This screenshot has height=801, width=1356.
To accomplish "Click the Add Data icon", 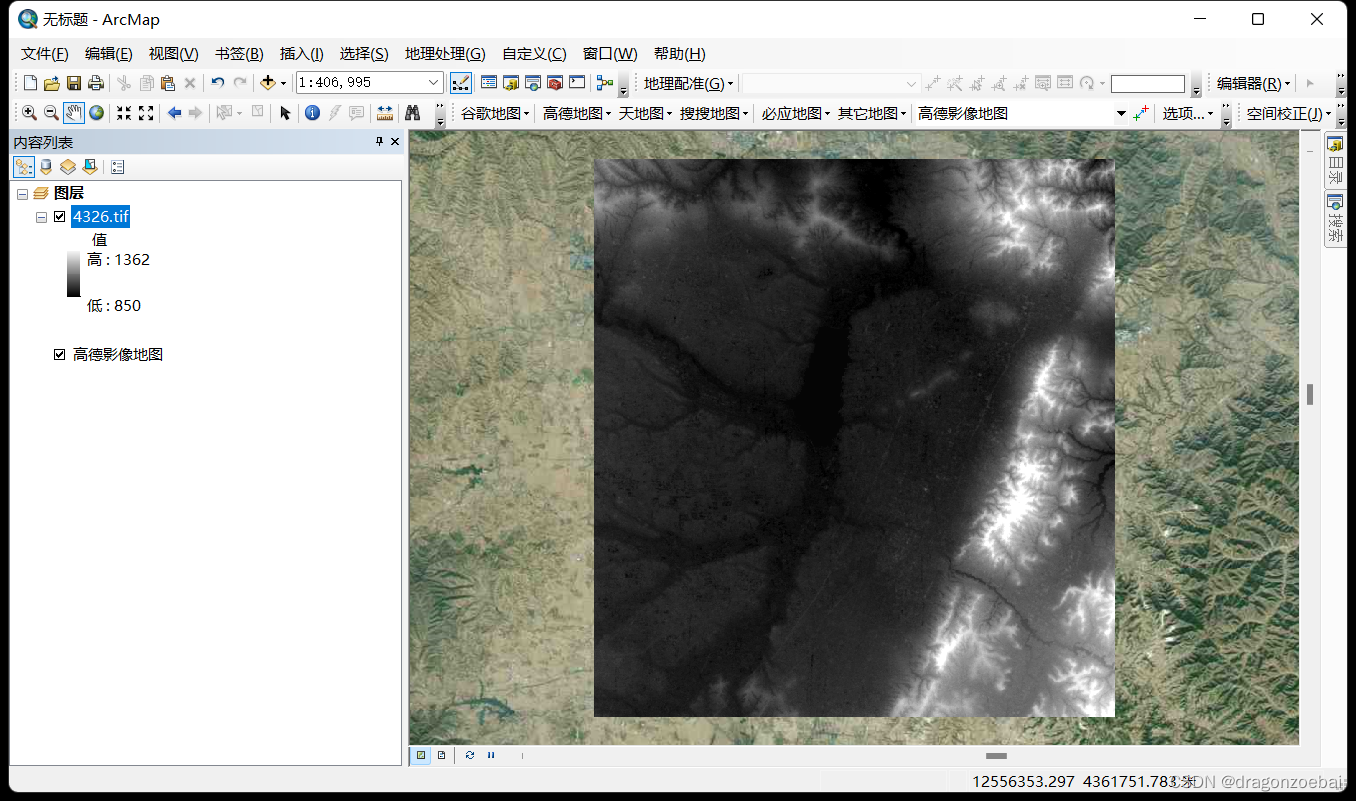I will tap(266, 83).
